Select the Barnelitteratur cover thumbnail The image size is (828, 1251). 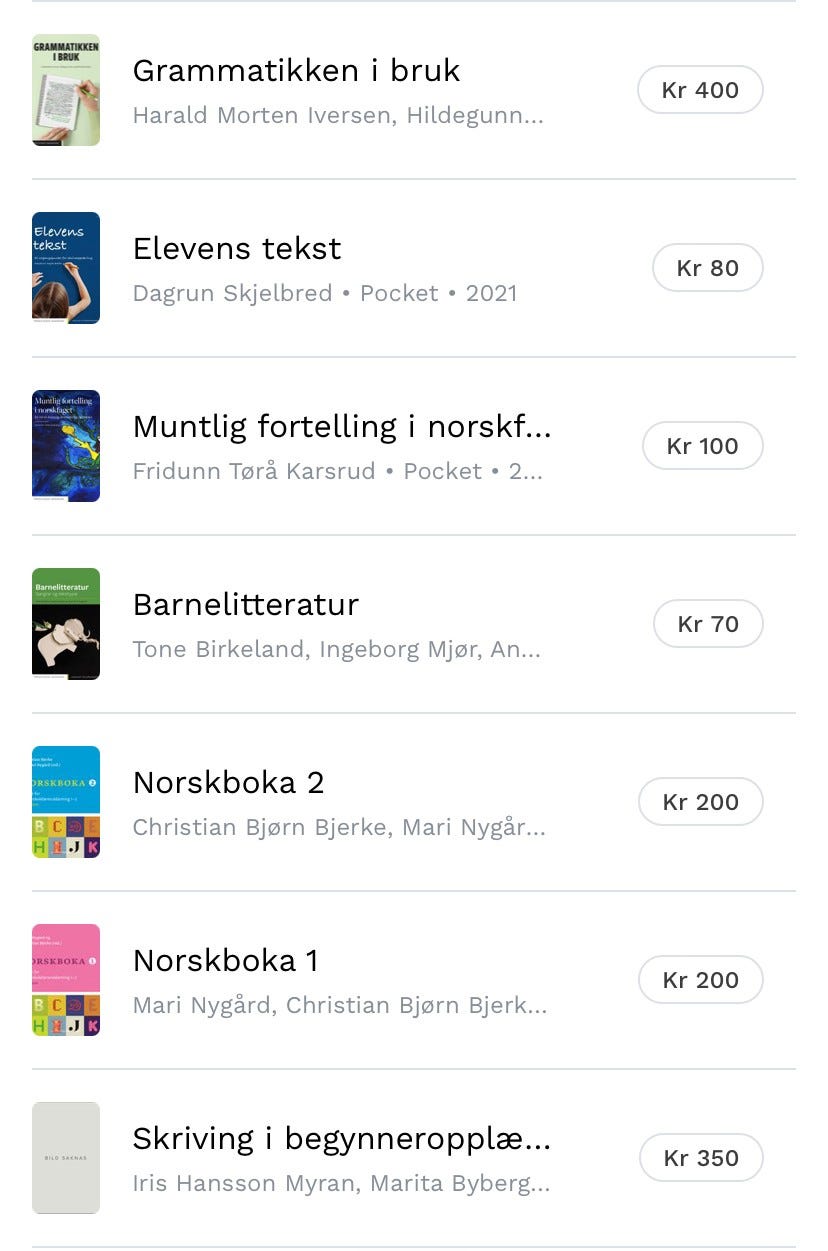click(66, 624)
